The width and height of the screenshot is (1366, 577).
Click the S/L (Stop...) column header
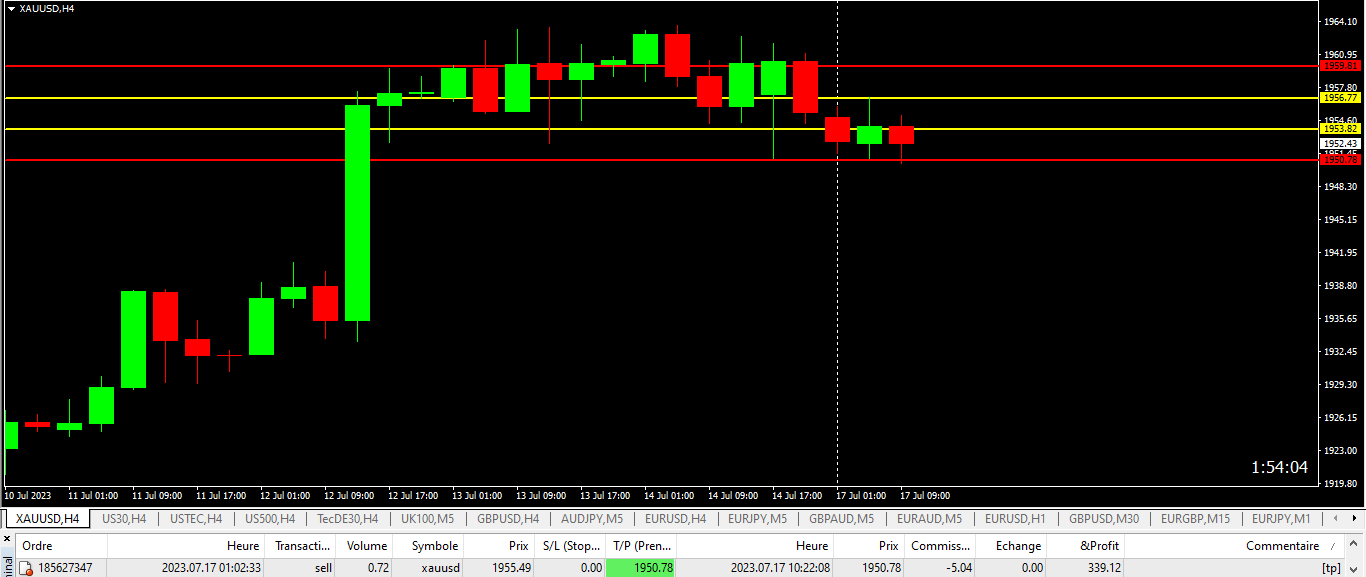(x=569, y=546)
